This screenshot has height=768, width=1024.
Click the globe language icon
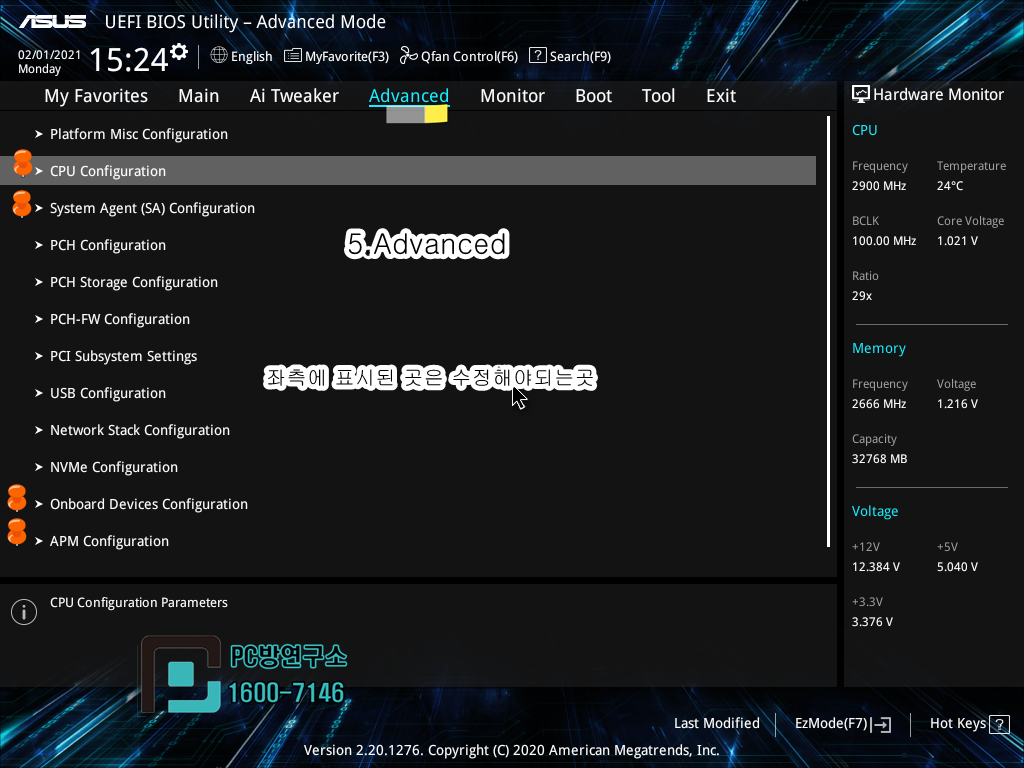219,55
